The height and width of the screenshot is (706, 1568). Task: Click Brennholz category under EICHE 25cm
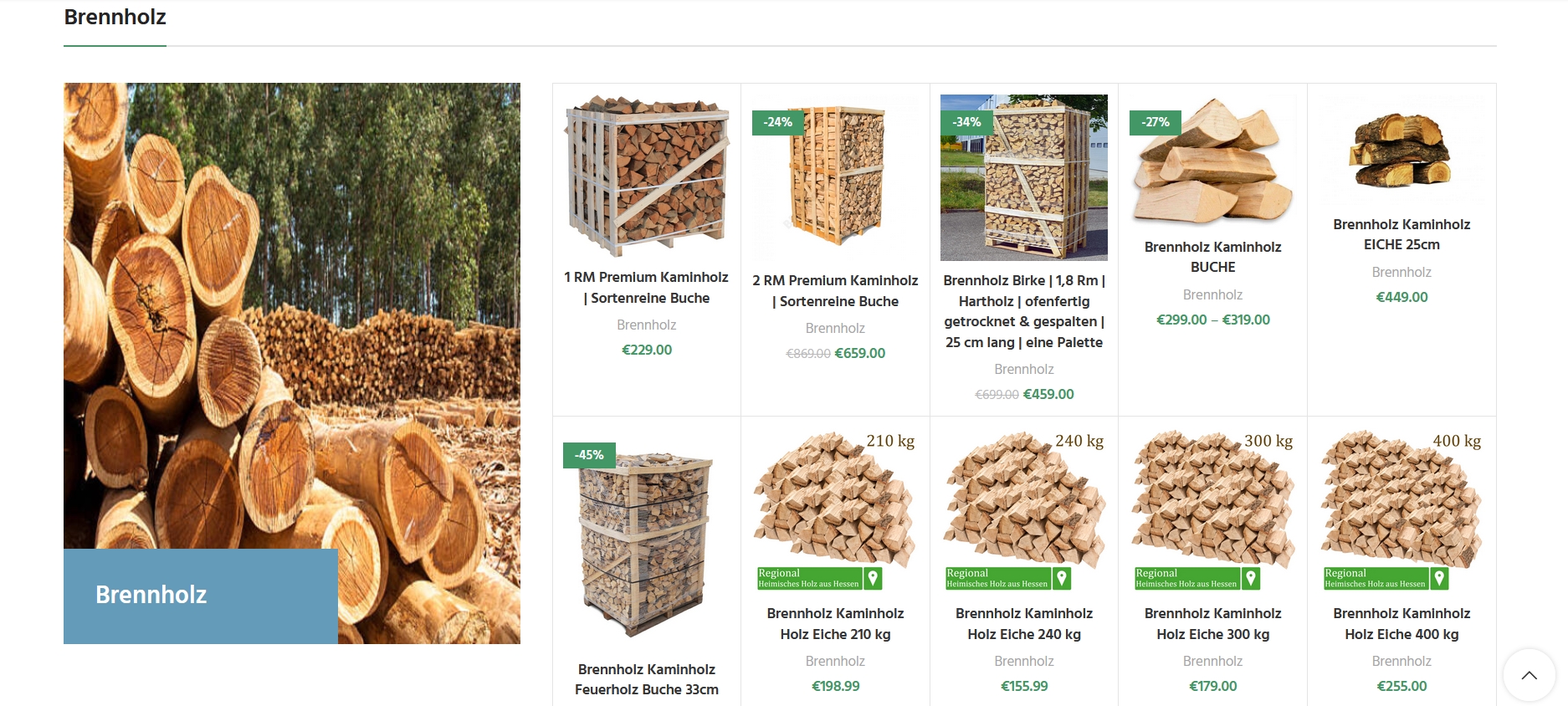pyautogui.click(x=1401, y=272)
